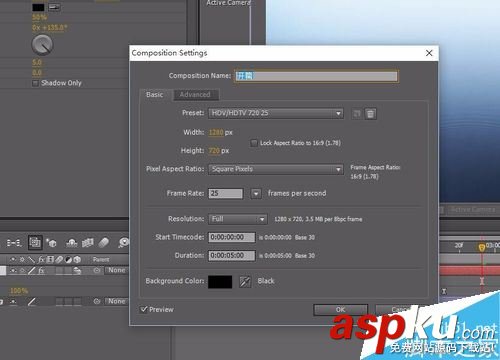Enable Draft 3D icon in timeline toolbar
The width and height of the screenshot is (500, 360).
tap(52, 243)
